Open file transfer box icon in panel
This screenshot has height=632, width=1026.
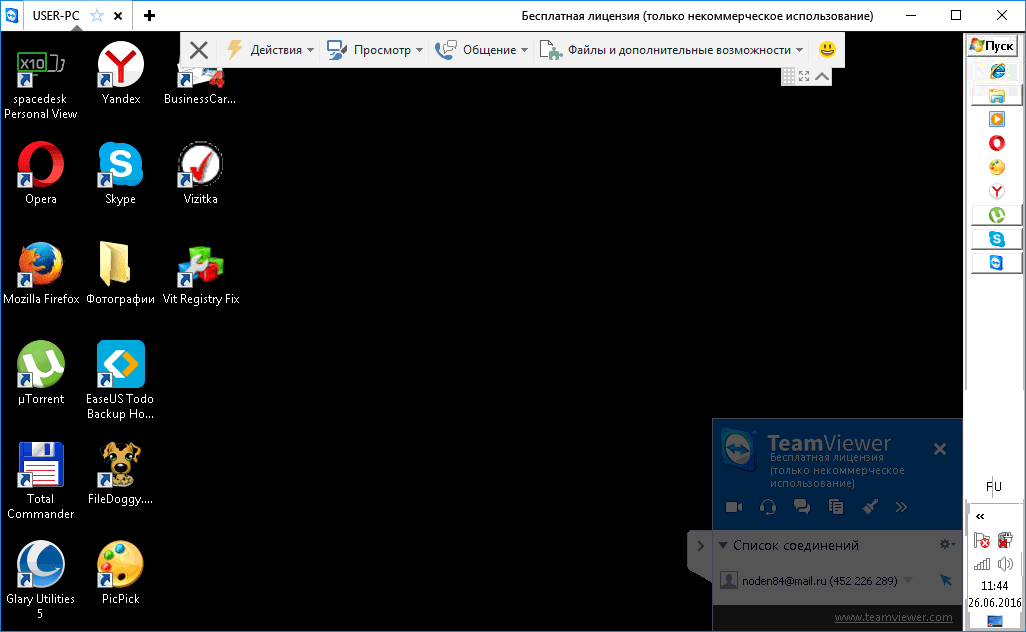click(x=836, y=507)
